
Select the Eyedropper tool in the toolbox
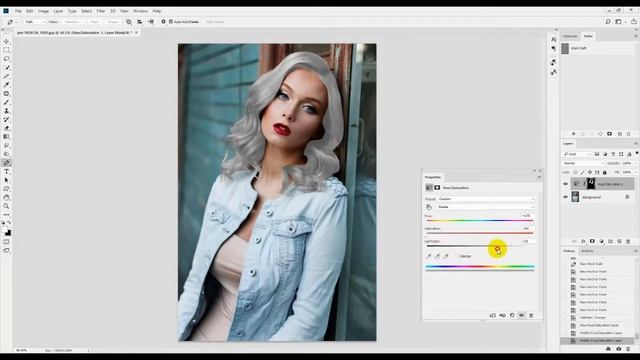[x=7, y=85]
